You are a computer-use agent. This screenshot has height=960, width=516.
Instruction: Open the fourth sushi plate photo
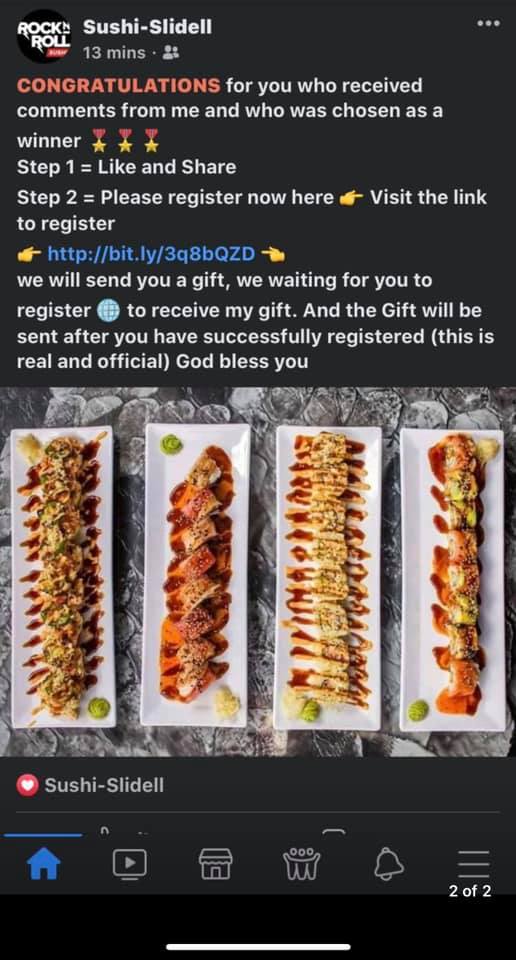pos(453,580)
